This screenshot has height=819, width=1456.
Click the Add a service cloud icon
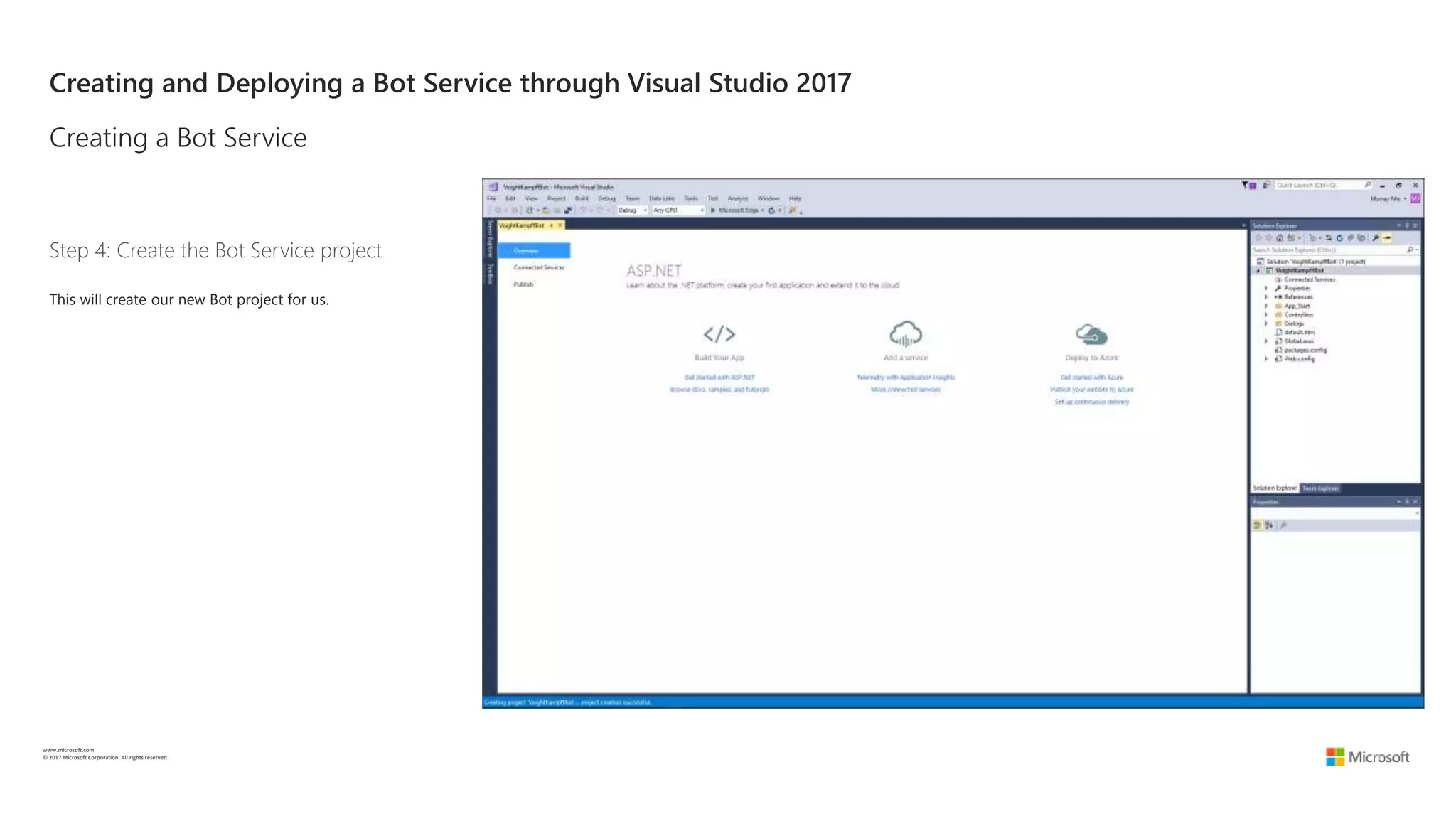[905, 333]
